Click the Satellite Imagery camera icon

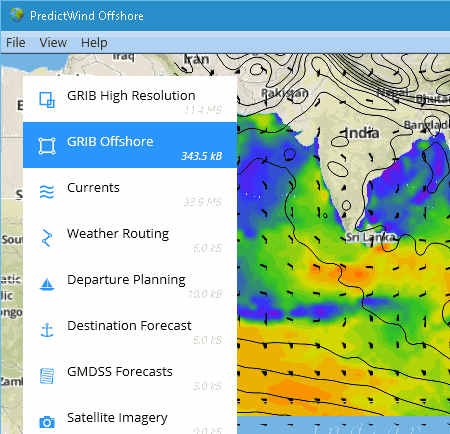pos(47,422)
